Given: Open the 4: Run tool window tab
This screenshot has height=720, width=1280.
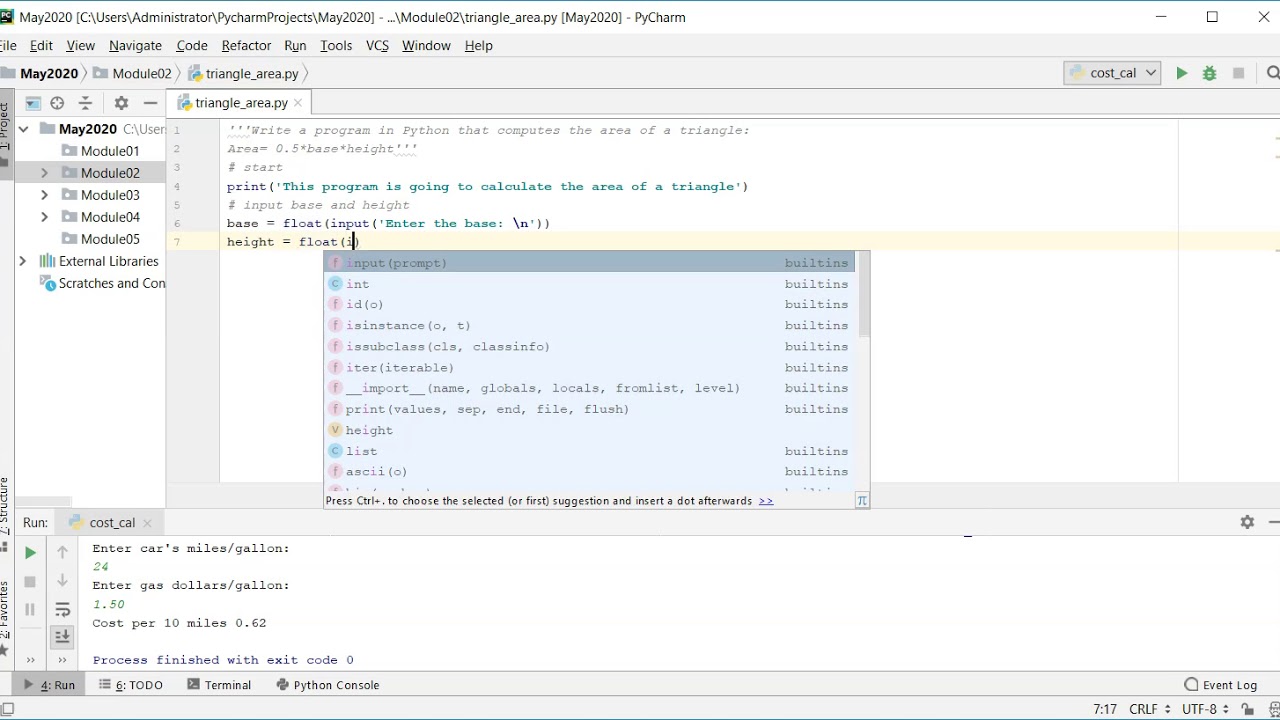Looking at the screenshot, I should (50, 685).
